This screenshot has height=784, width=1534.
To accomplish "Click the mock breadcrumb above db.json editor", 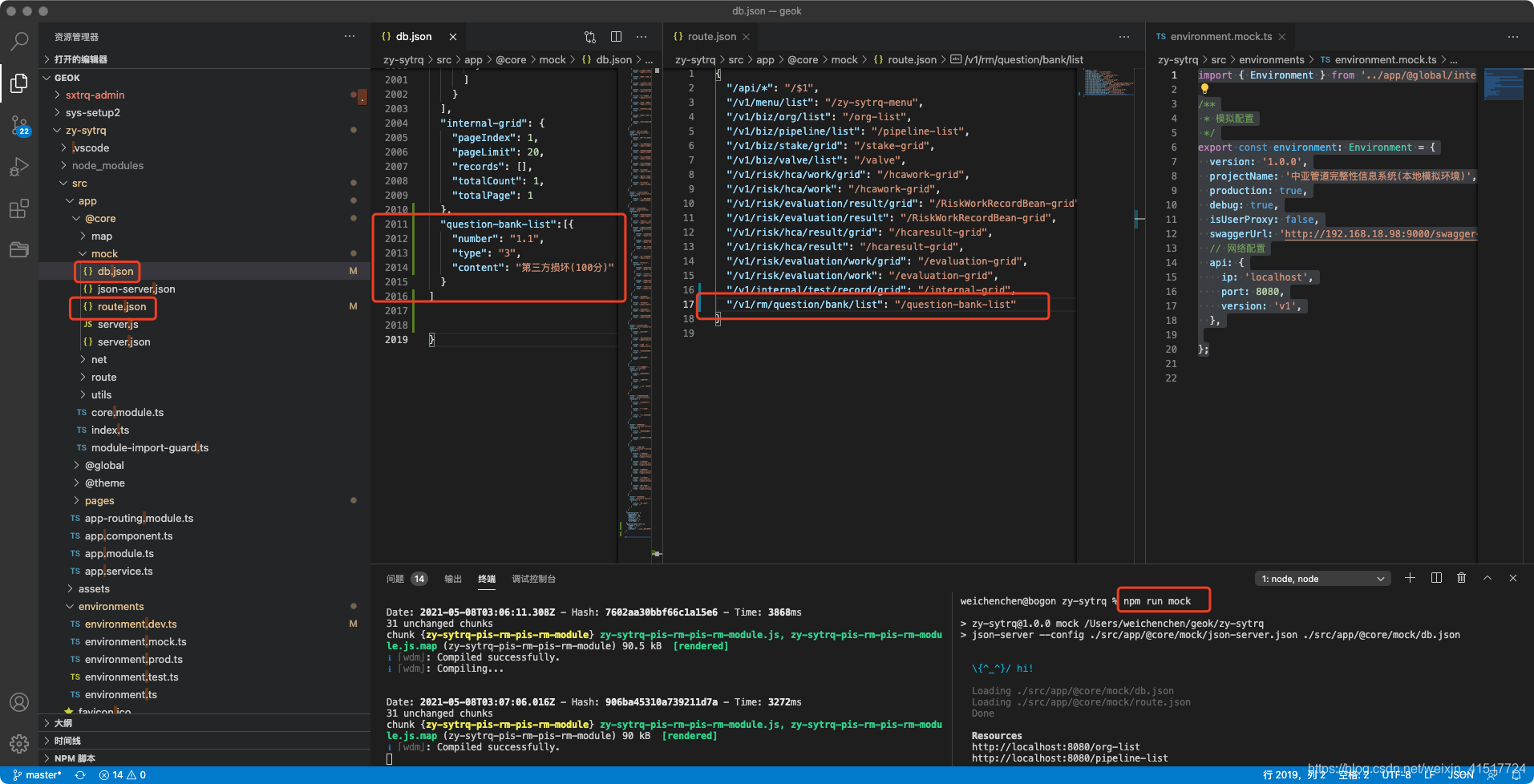I will pyautogui.click(x=552, y=59).
